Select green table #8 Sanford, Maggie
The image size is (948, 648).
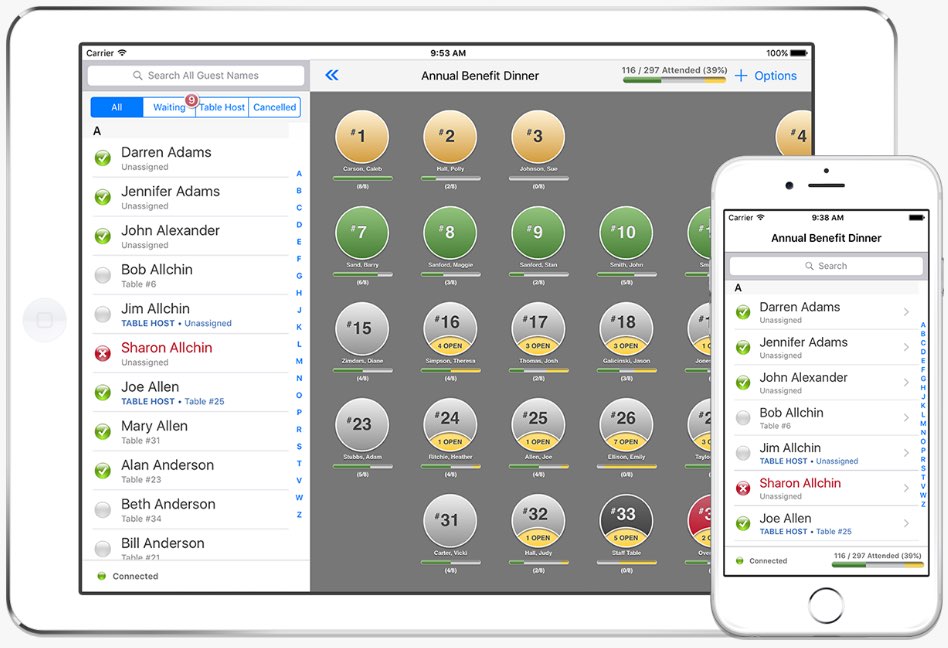(450, 233)
